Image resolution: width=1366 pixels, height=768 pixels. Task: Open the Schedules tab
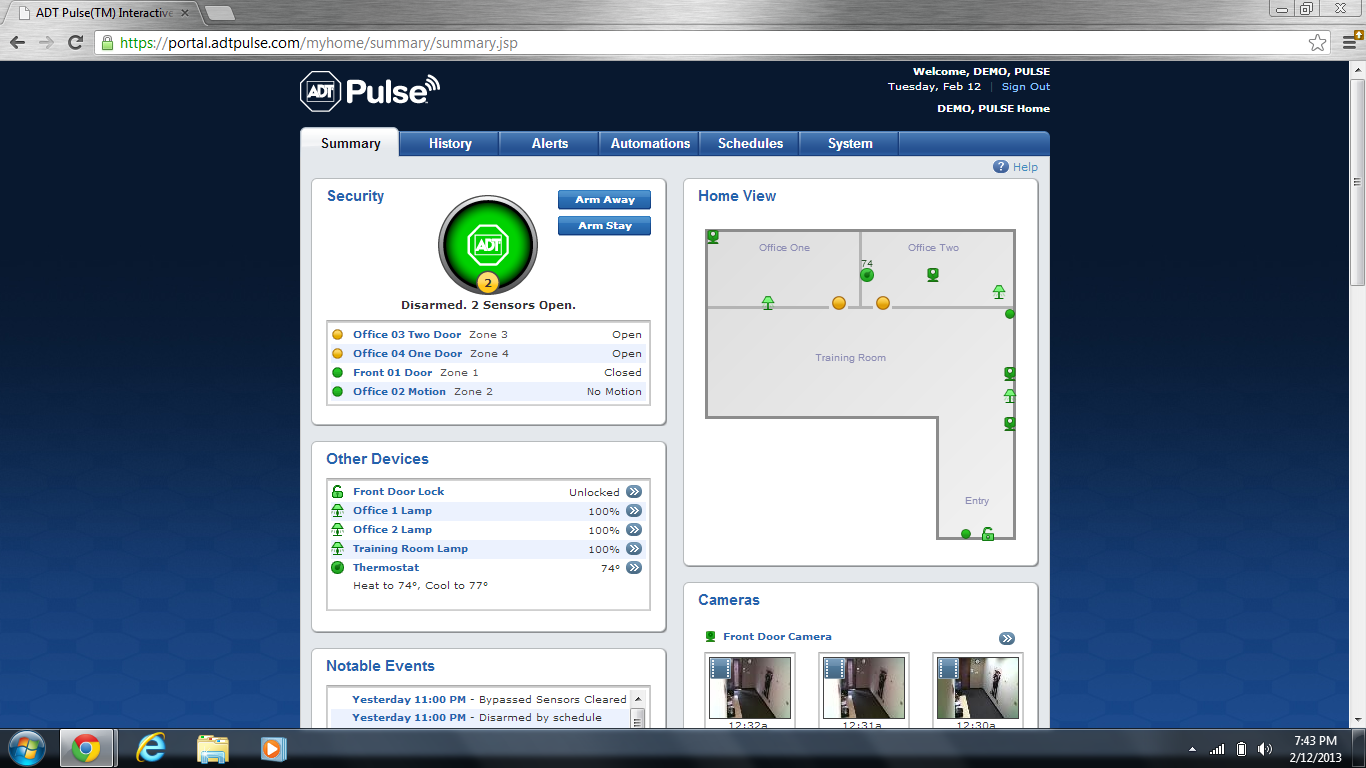click(748, 143)
